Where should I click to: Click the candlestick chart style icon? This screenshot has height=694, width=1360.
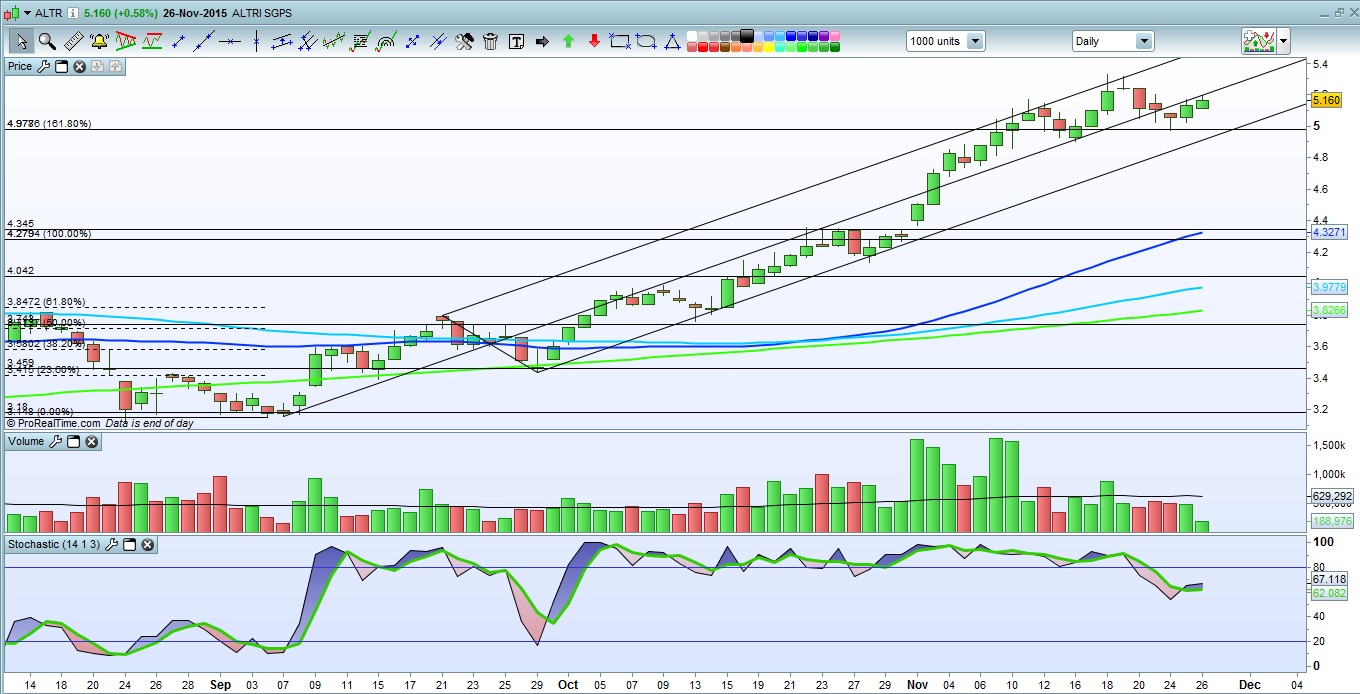[11, 13]
